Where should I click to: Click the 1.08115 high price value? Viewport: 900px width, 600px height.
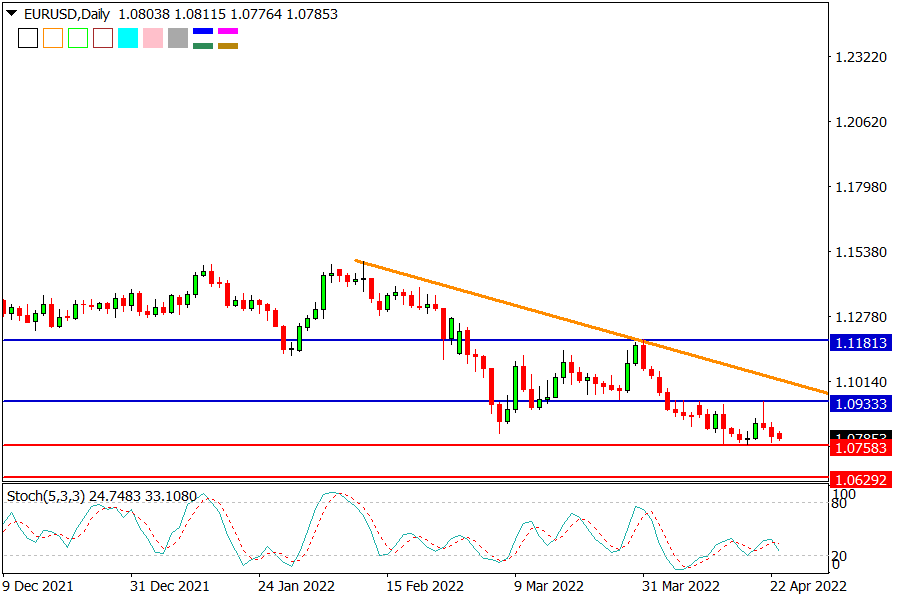200,14
